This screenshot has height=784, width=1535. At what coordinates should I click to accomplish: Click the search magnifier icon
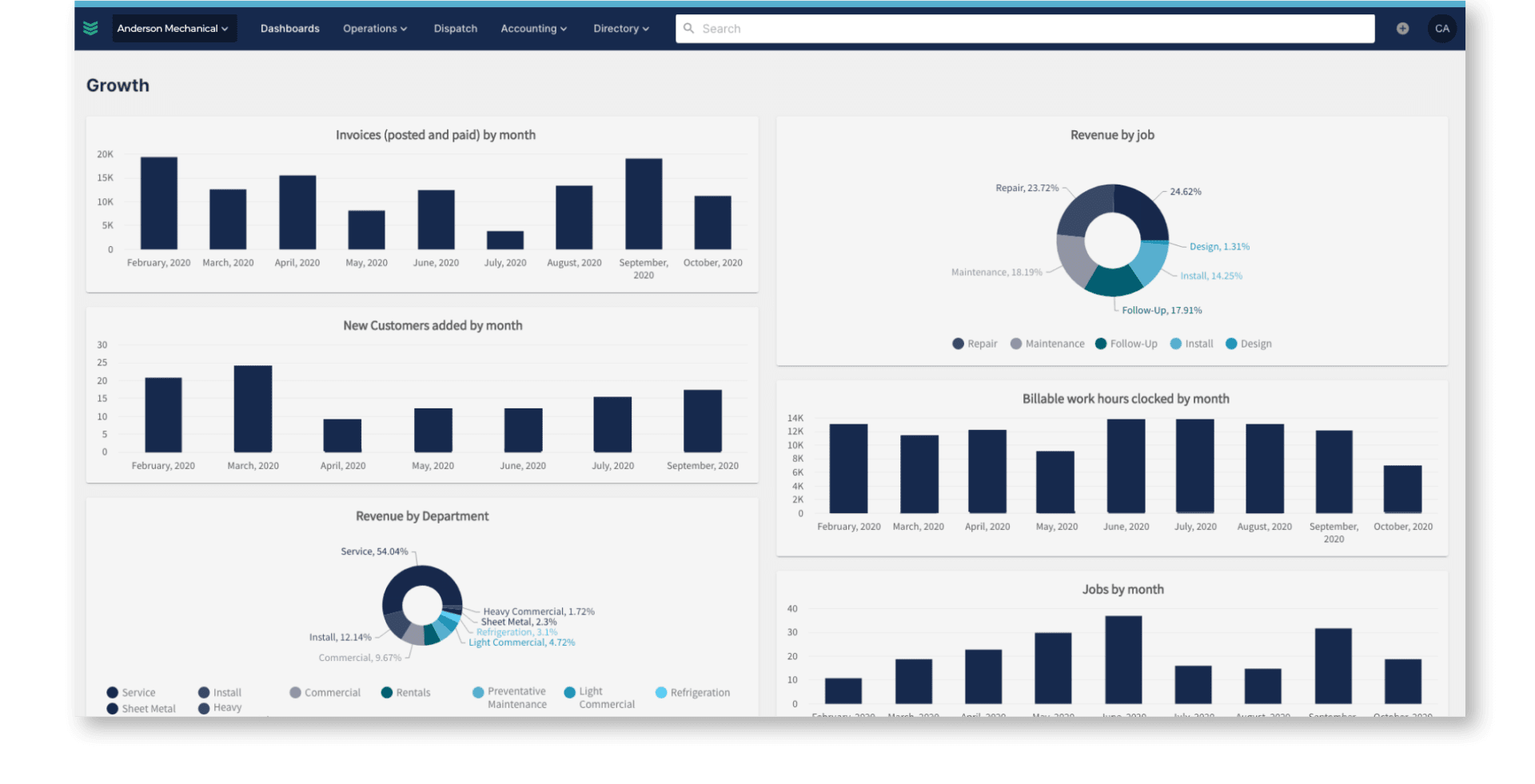click(688, 28)
